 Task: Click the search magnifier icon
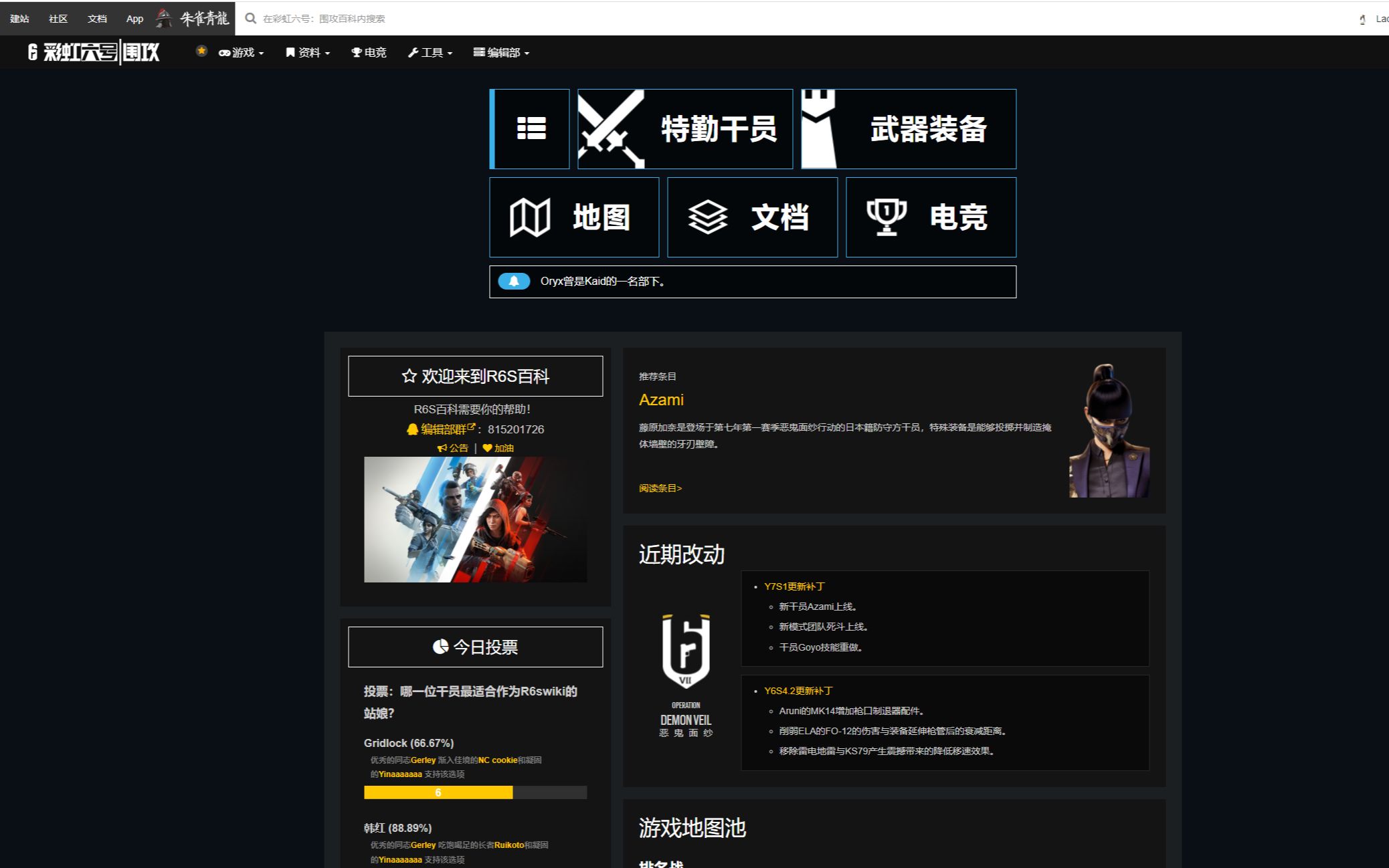[x=251, y=19]
